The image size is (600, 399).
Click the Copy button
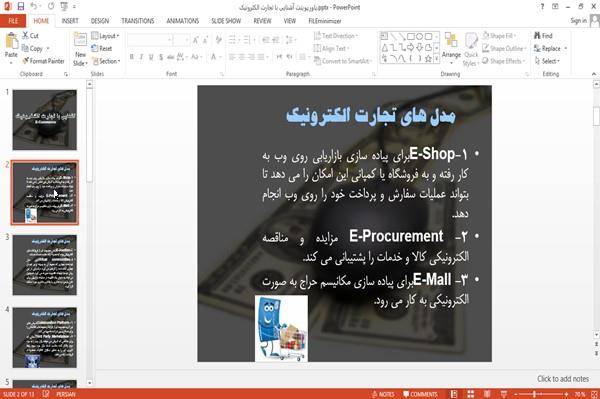[x=32, y=48]
